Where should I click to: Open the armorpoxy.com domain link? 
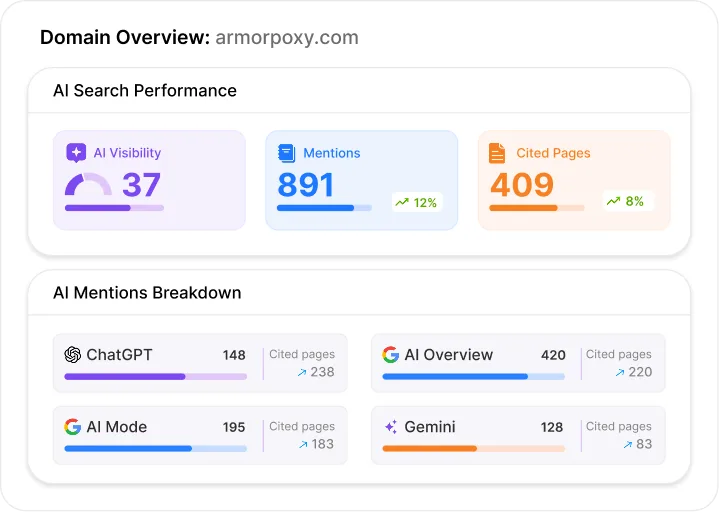pos(287,38)
